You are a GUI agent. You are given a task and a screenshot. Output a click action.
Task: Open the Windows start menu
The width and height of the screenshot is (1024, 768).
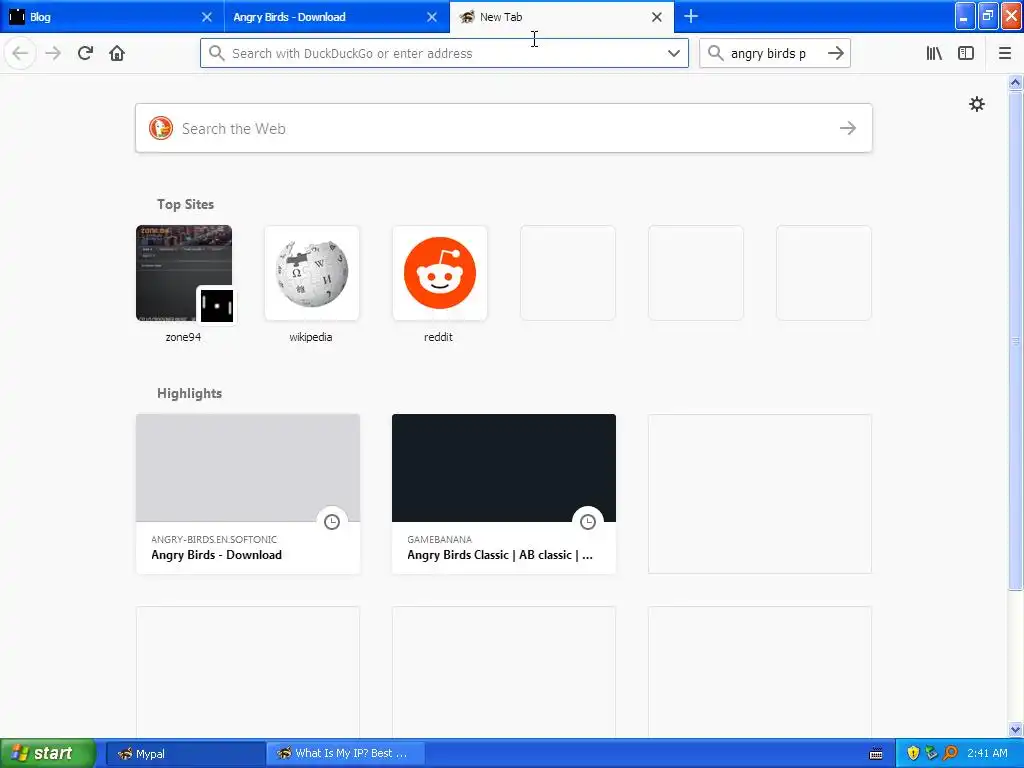48,753
